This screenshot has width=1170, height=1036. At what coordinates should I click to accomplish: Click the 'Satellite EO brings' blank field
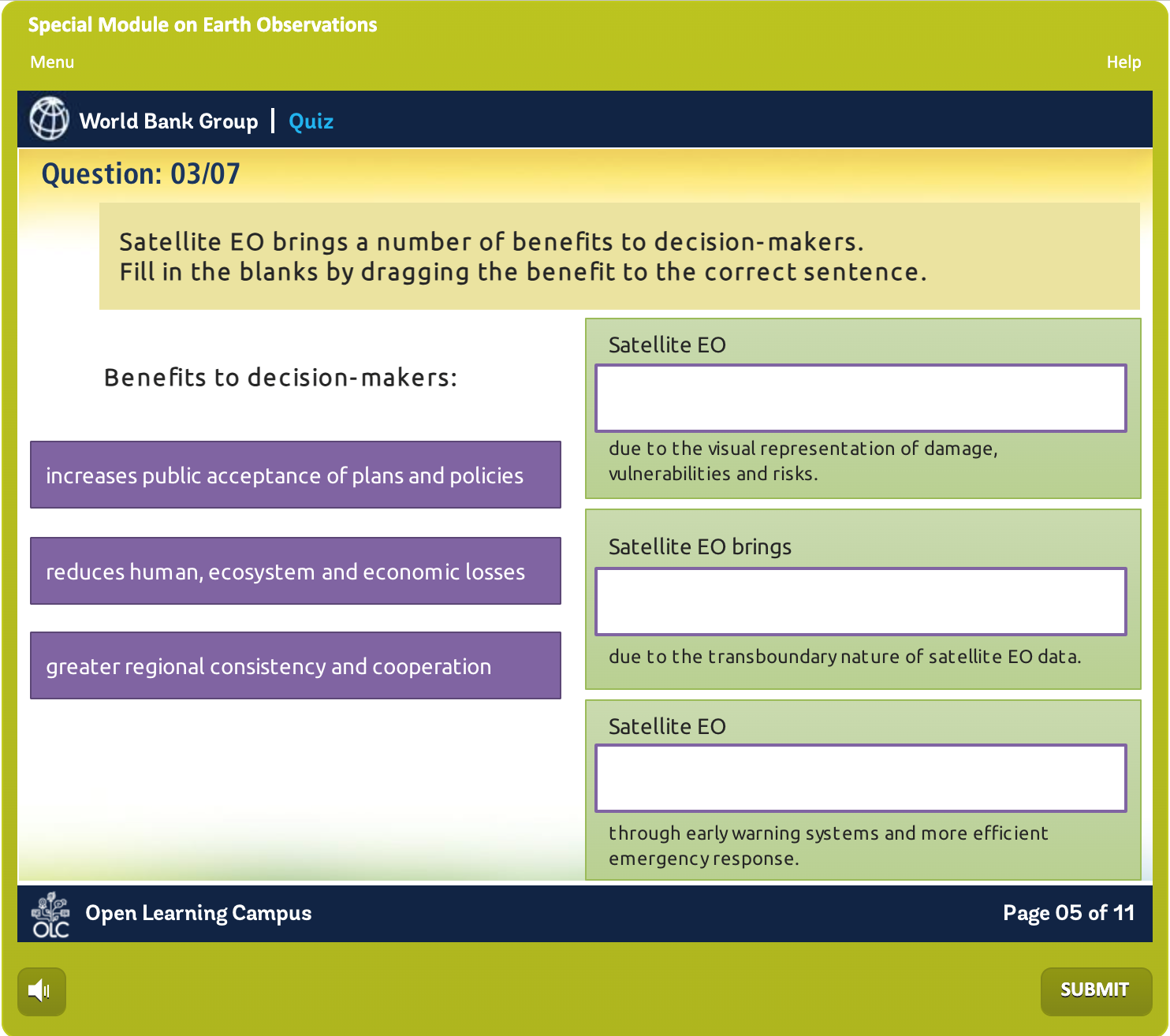(861, 601)
